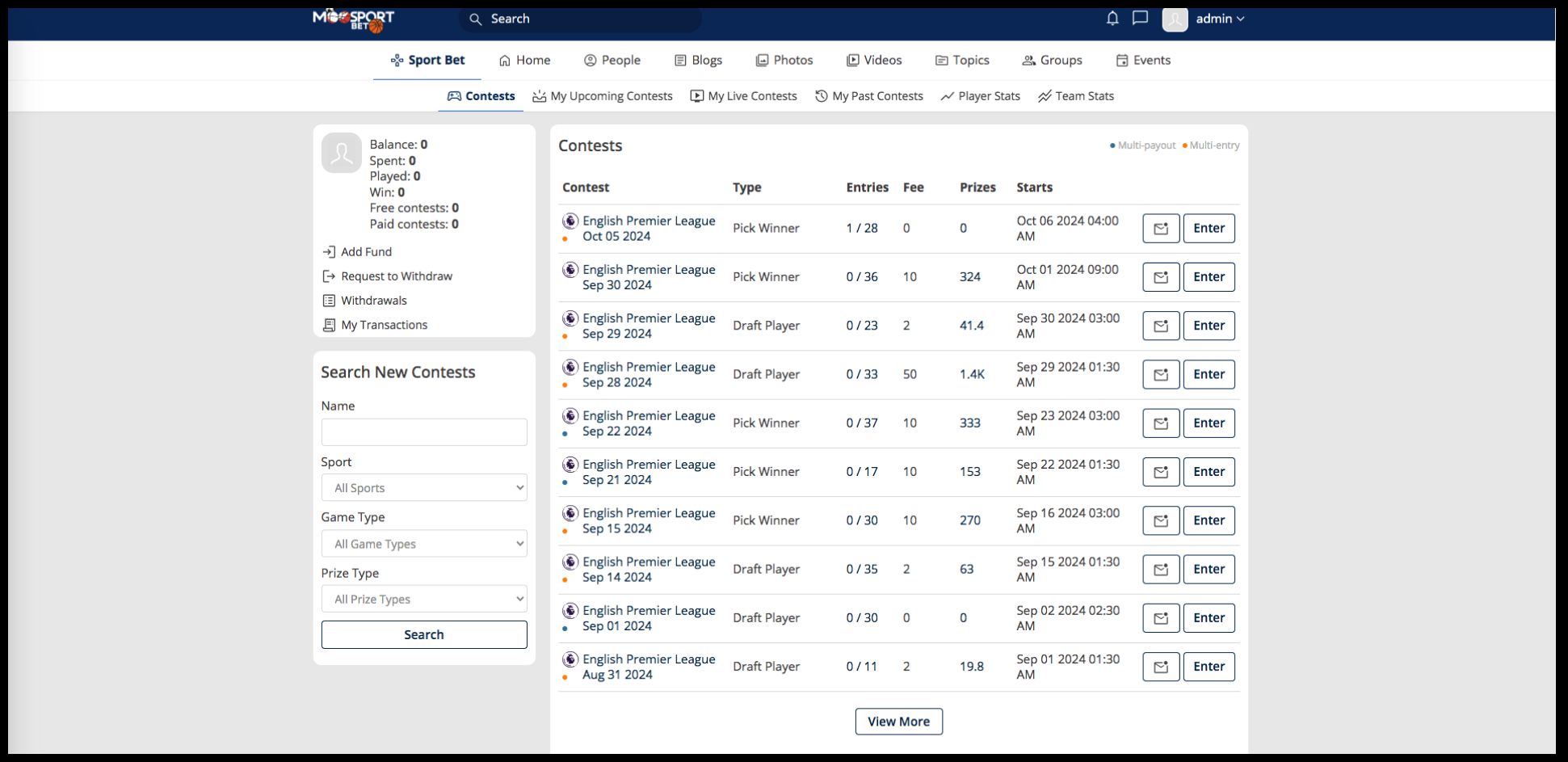Click the invite envelope icon for Sep 30 contest

click(1161, 277)
